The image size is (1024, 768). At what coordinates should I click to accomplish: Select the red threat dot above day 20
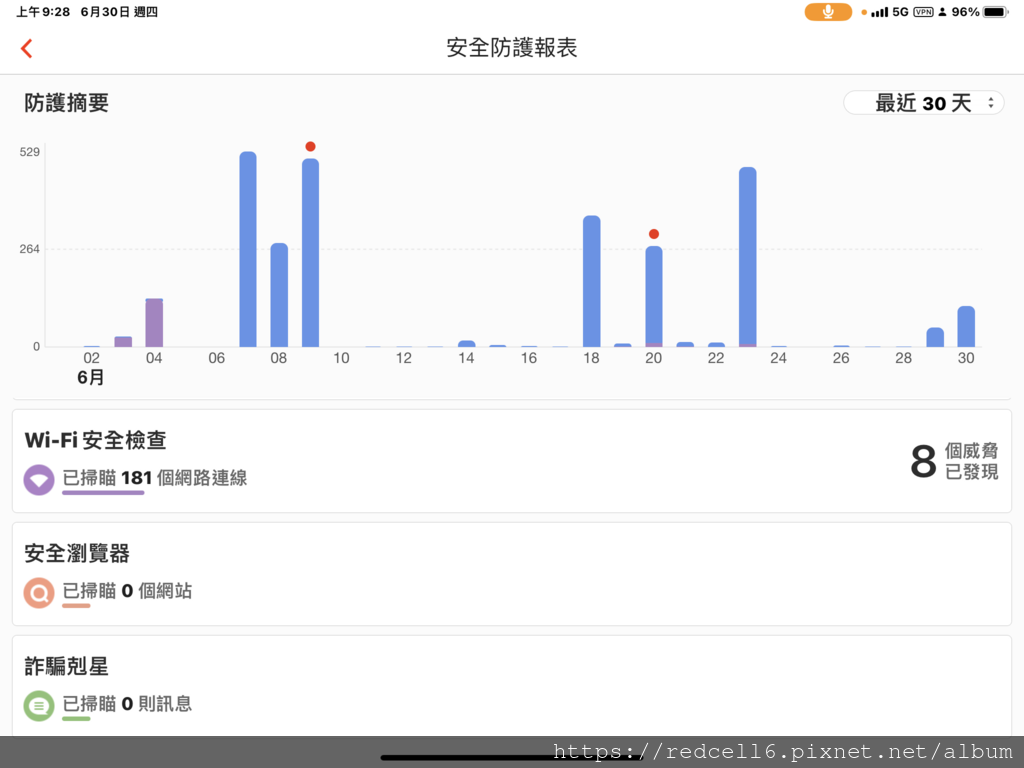[654, 234]
